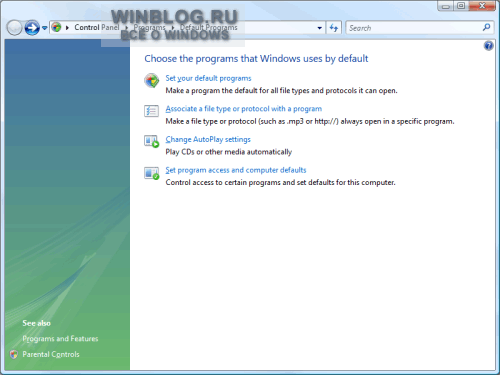The image size is (500, 375).
Task: Open the Parental Controls link in the sidebar
Action: pos(51,354)
